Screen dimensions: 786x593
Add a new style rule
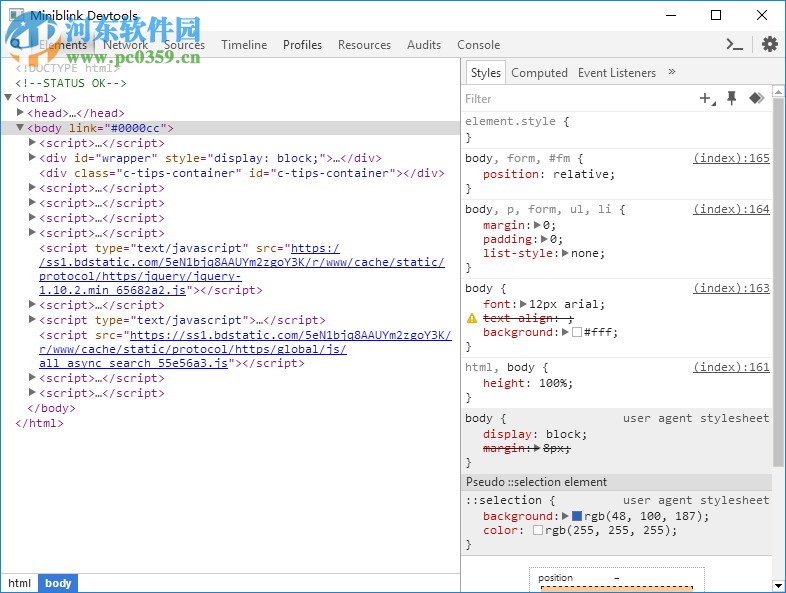pos(707,98)
